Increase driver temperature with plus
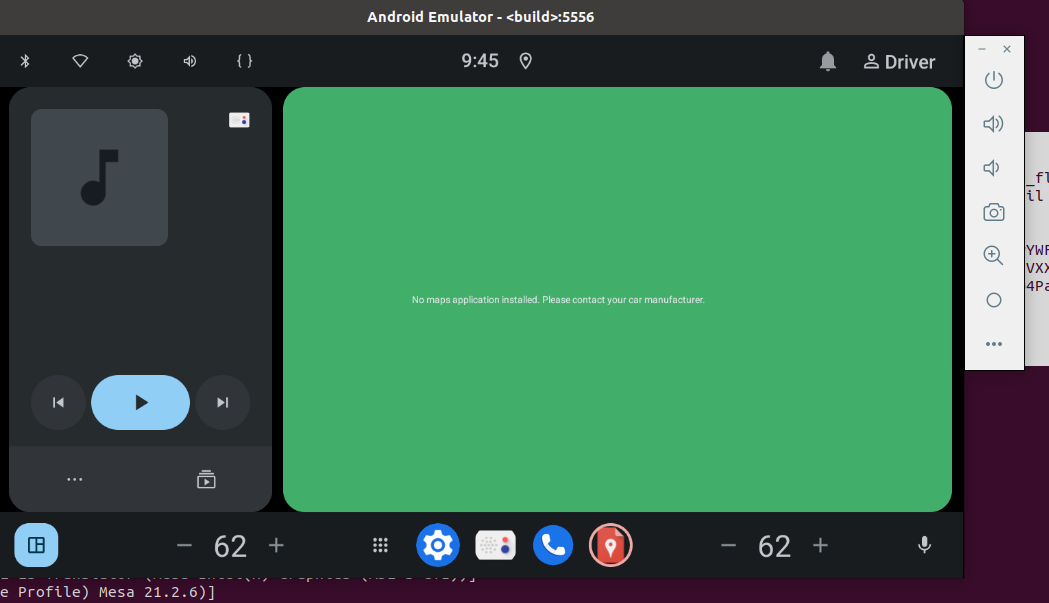This screenshot has height=603, width=1049. (276, 545)
